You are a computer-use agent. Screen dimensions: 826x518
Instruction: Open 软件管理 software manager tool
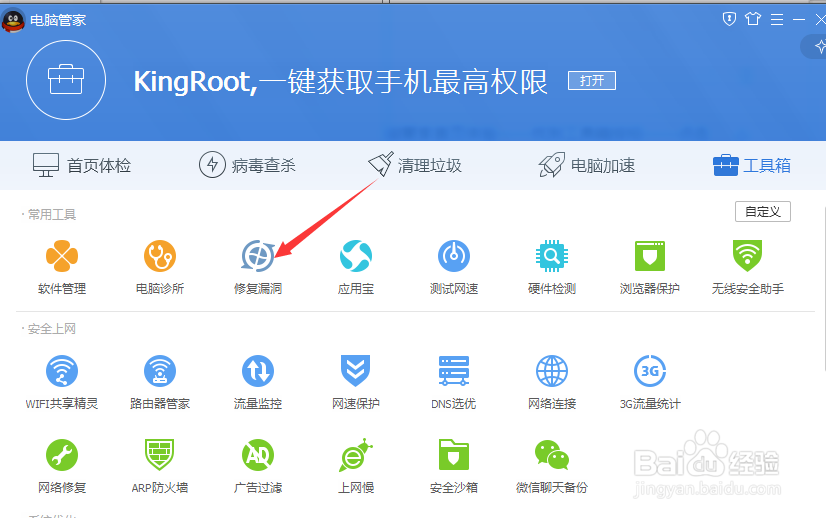tap(62, 267)
